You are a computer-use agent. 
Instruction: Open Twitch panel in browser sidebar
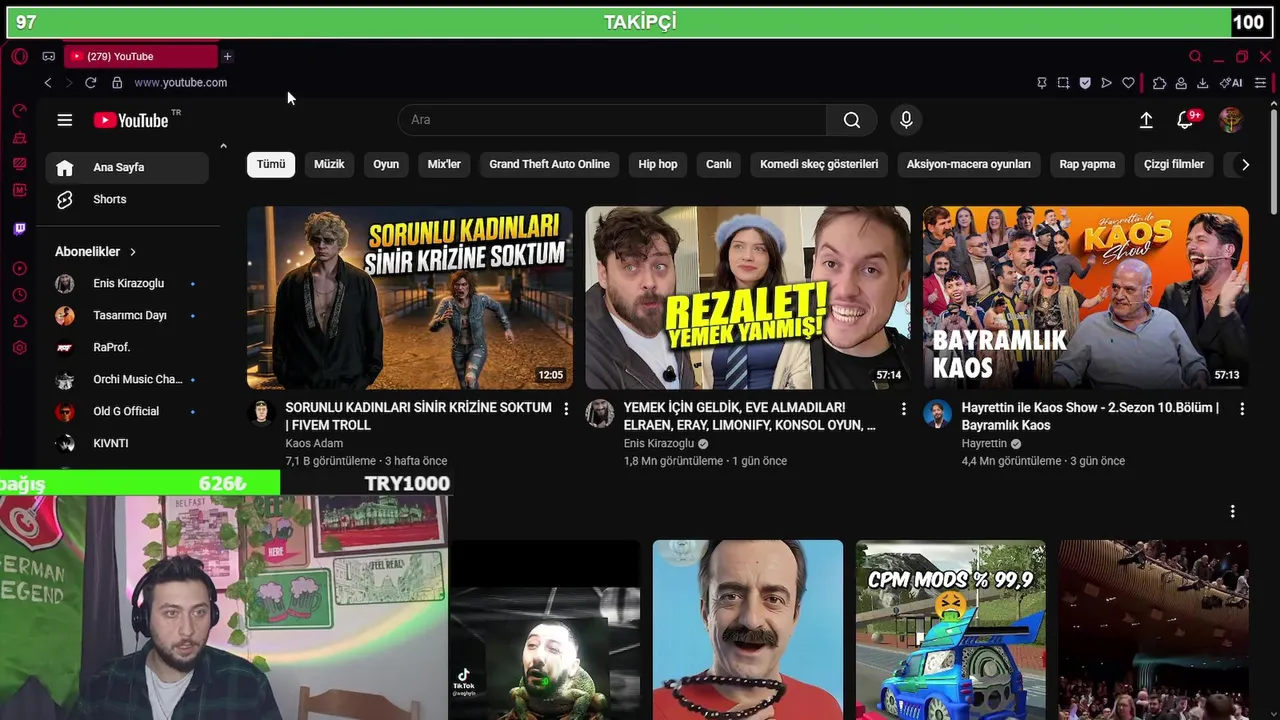click(x=19, y=229)
